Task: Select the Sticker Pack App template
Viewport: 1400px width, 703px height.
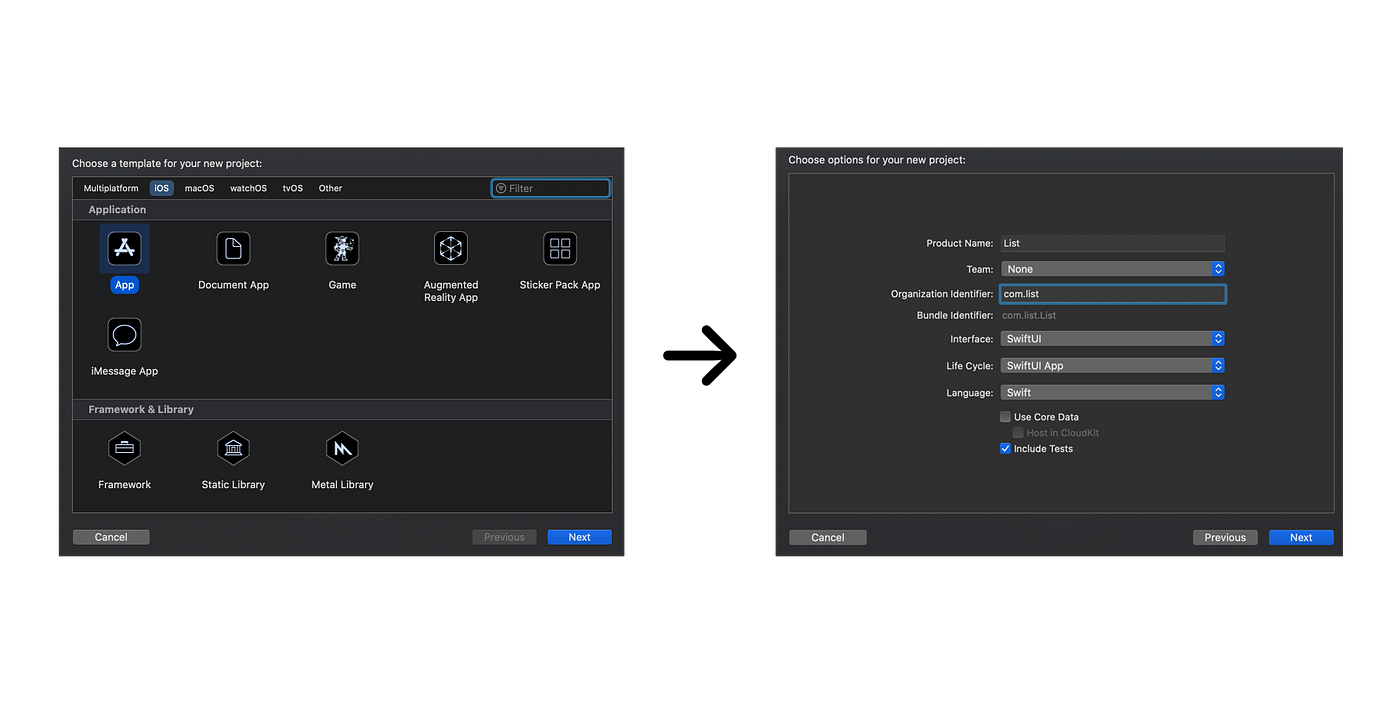Action: [x=559, y=248]
